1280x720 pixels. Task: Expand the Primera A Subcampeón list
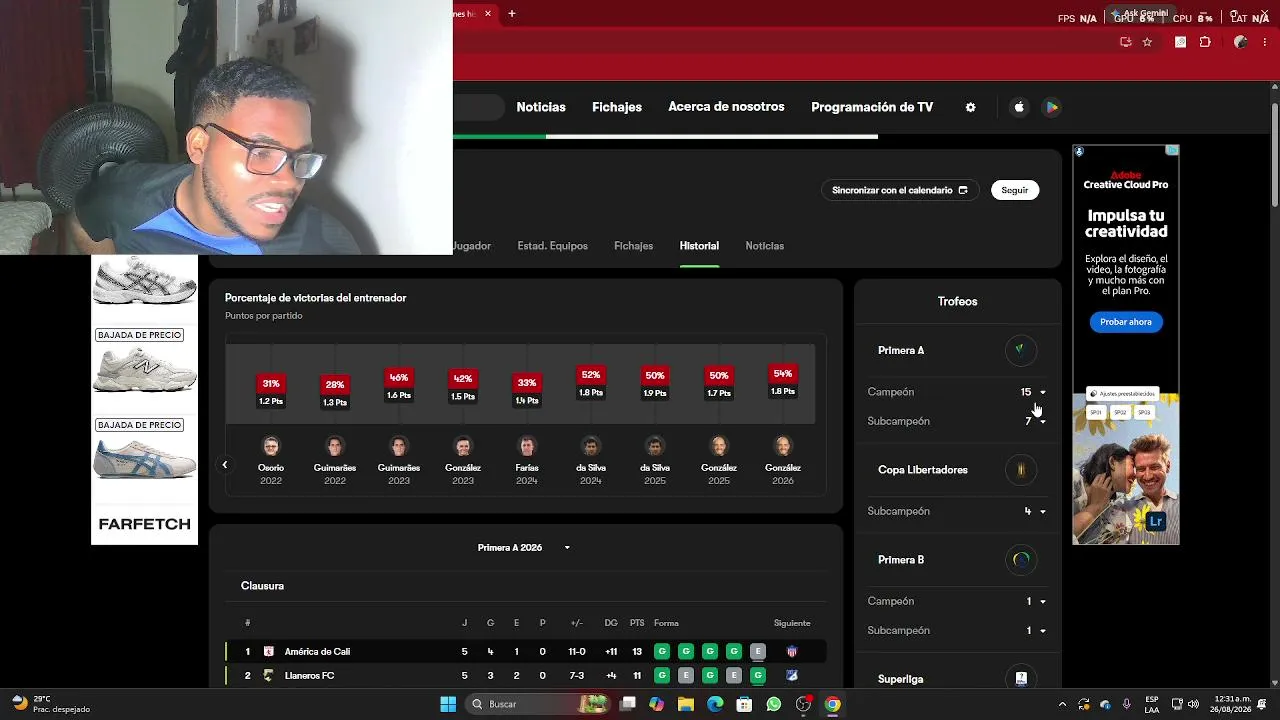tap(1042, 421)
